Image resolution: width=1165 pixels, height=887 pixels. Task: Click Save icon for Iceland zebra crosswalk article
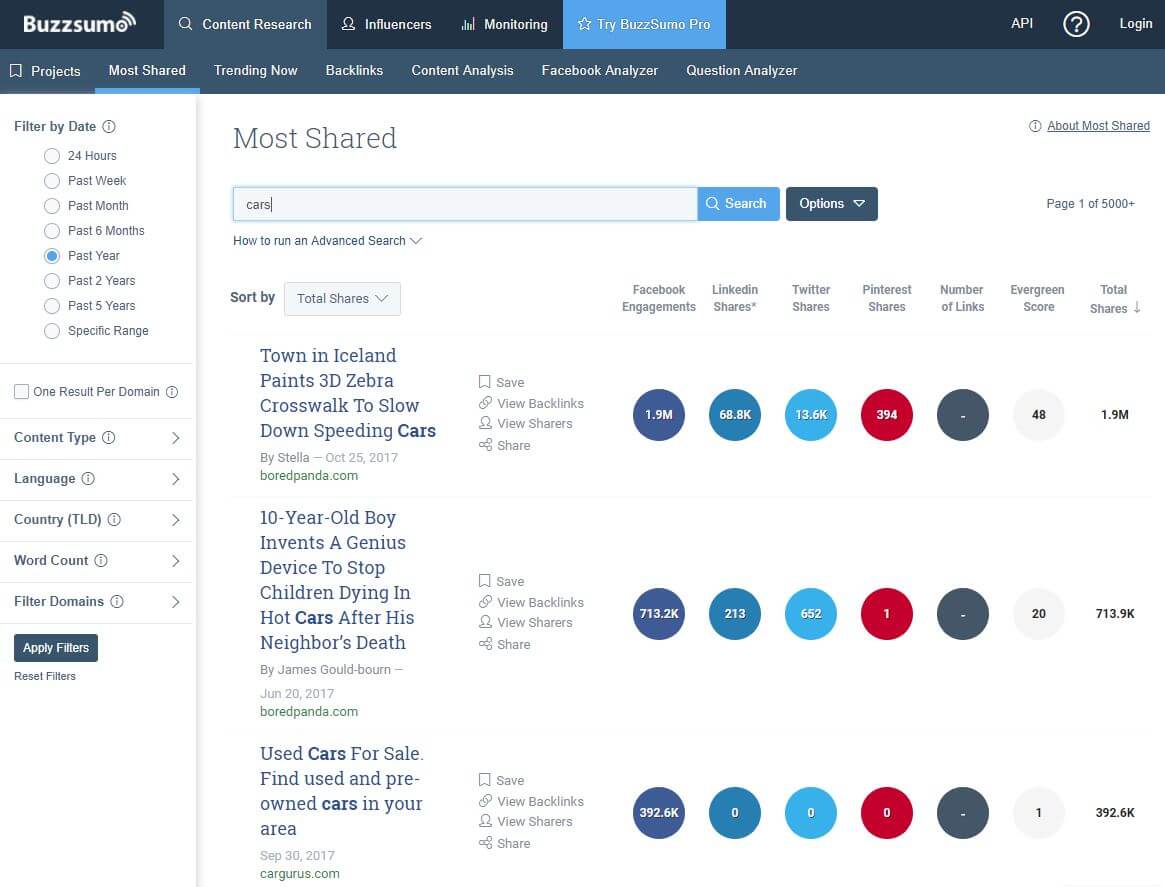pyautogui.click(x=485, y=382)
